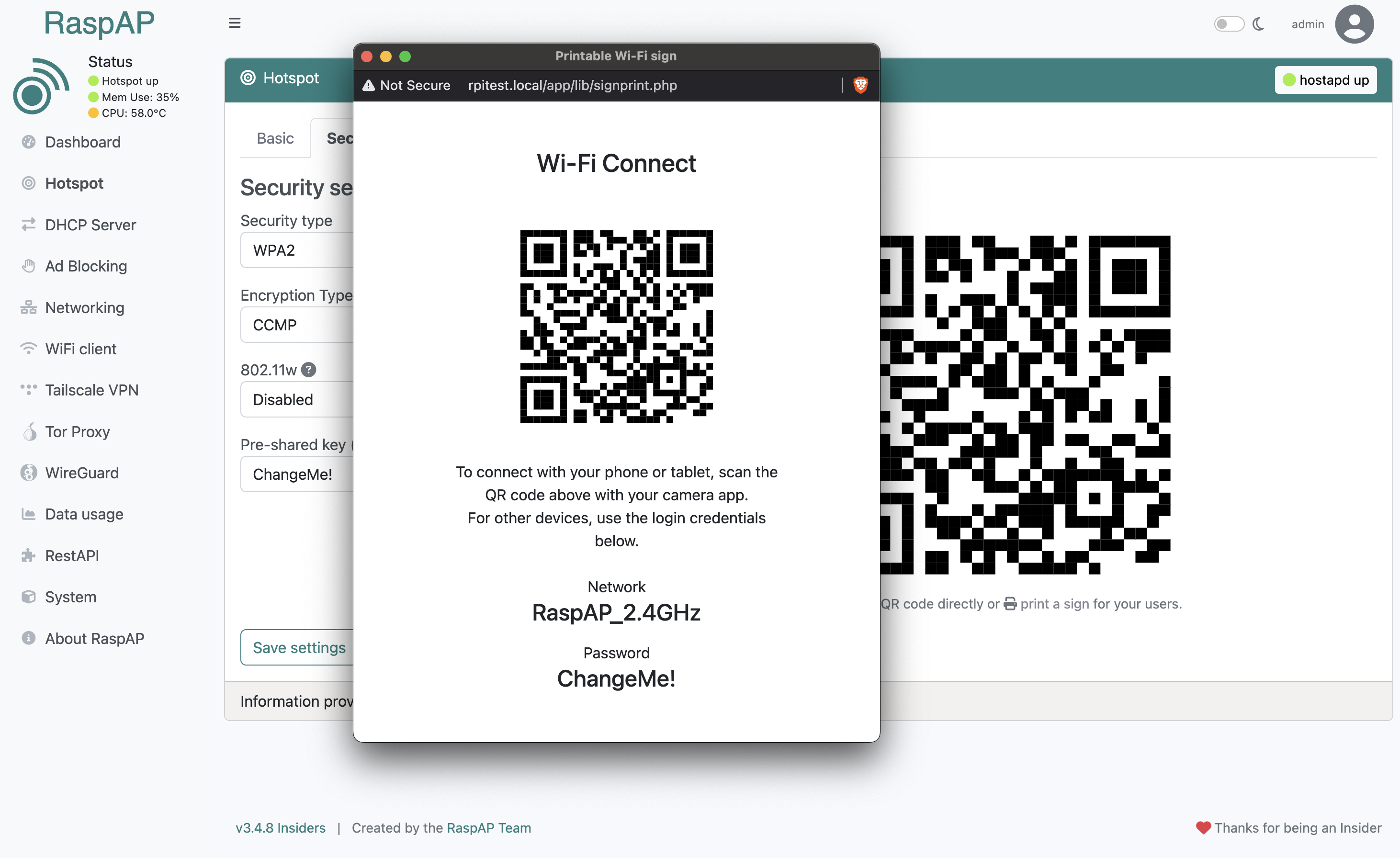Click the Data usage chart icon

pos(28,514)
